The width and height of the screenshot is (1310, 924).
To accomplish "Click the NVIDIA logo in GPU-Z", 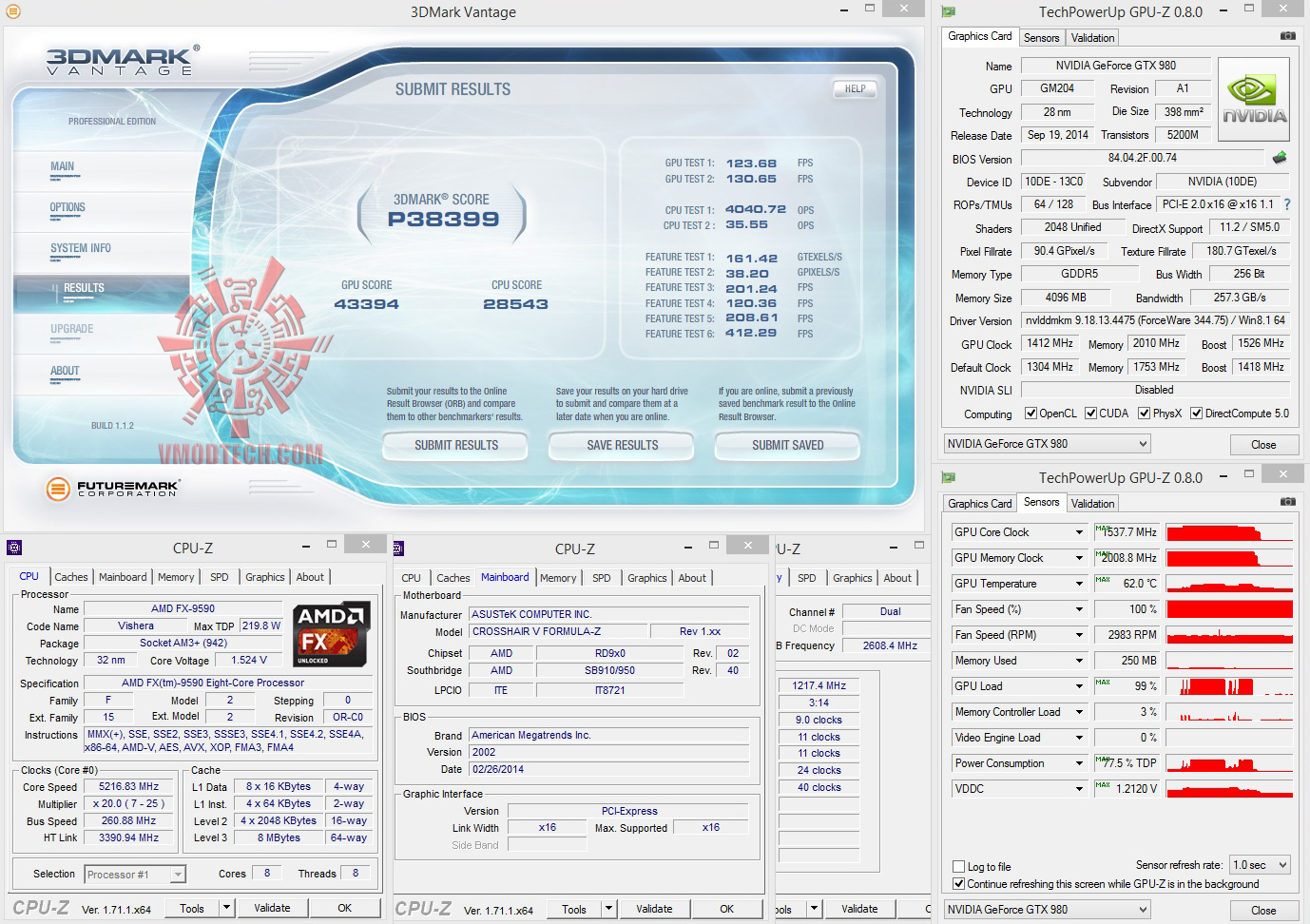I will click(x=1254, y=100).
